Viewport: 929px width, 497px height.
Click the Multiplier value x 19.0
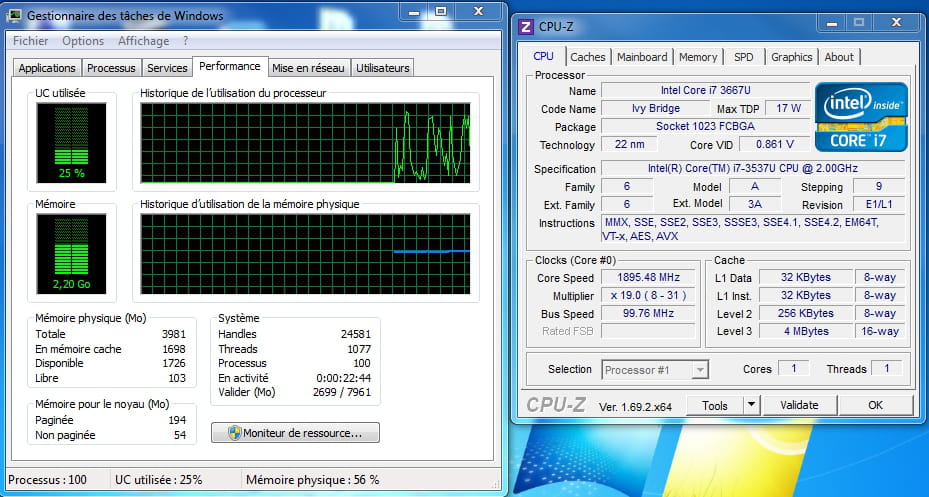tap(648, 295)
